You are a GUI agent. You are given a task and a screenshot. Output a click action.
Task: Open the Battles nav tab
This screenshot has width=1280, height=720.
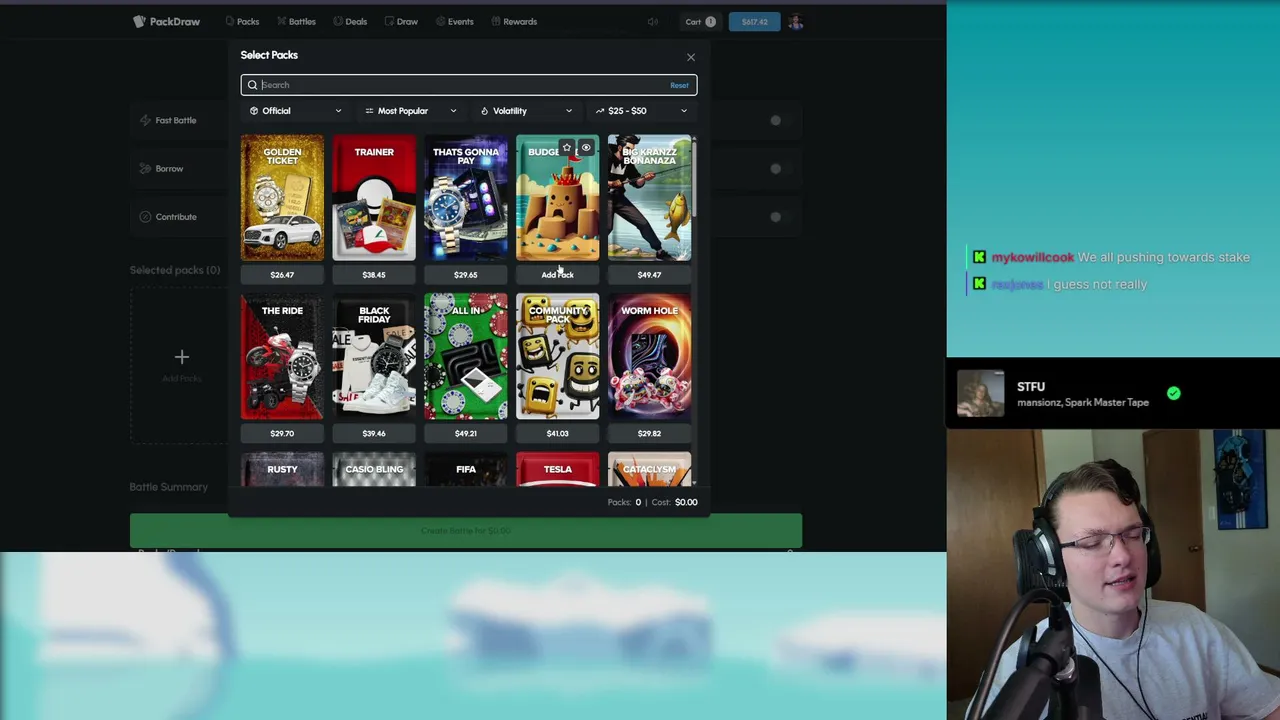(296, 21)
